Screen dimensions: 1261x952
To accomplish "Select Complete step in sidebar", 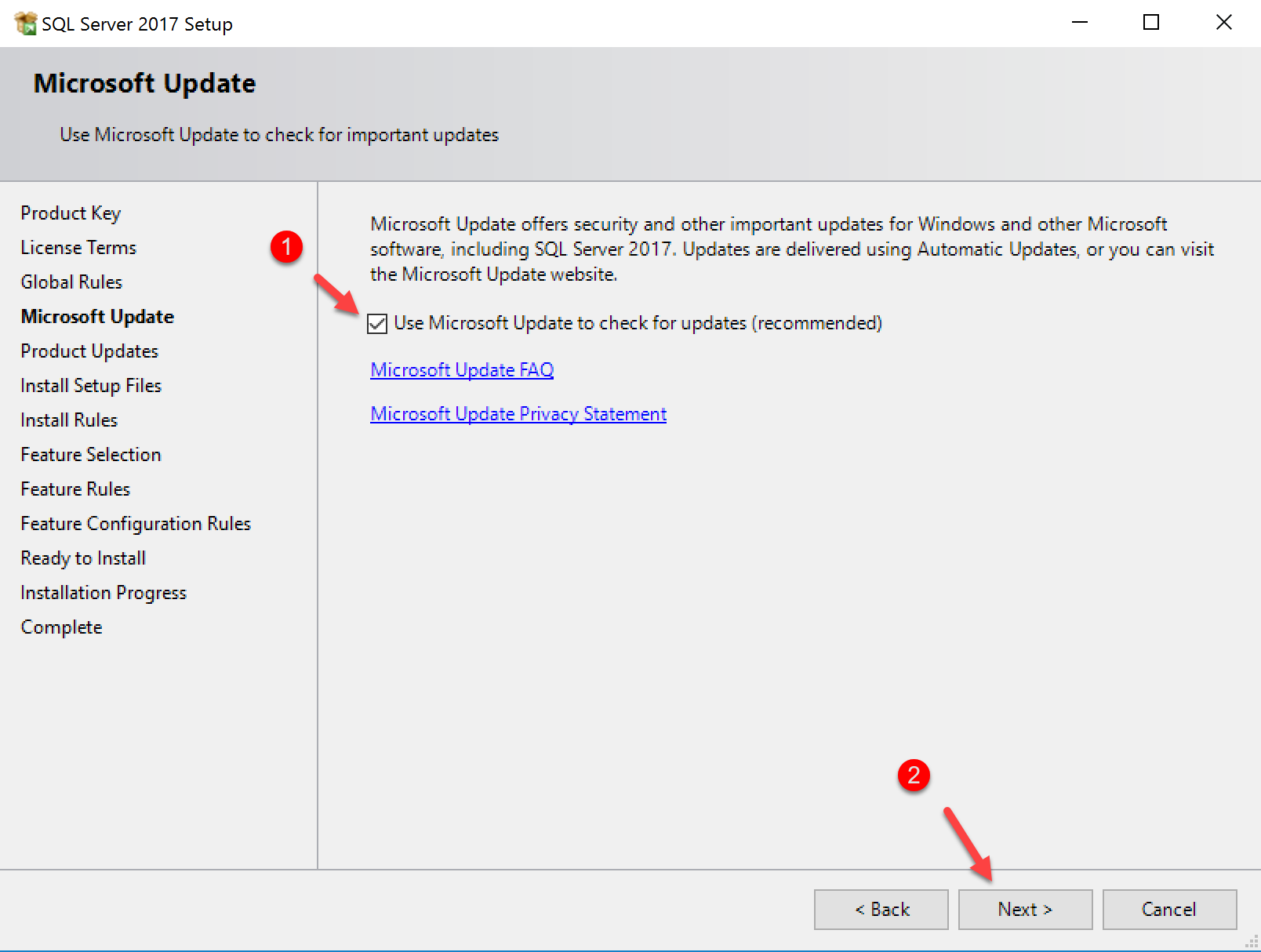I will [x=61, y=627].
